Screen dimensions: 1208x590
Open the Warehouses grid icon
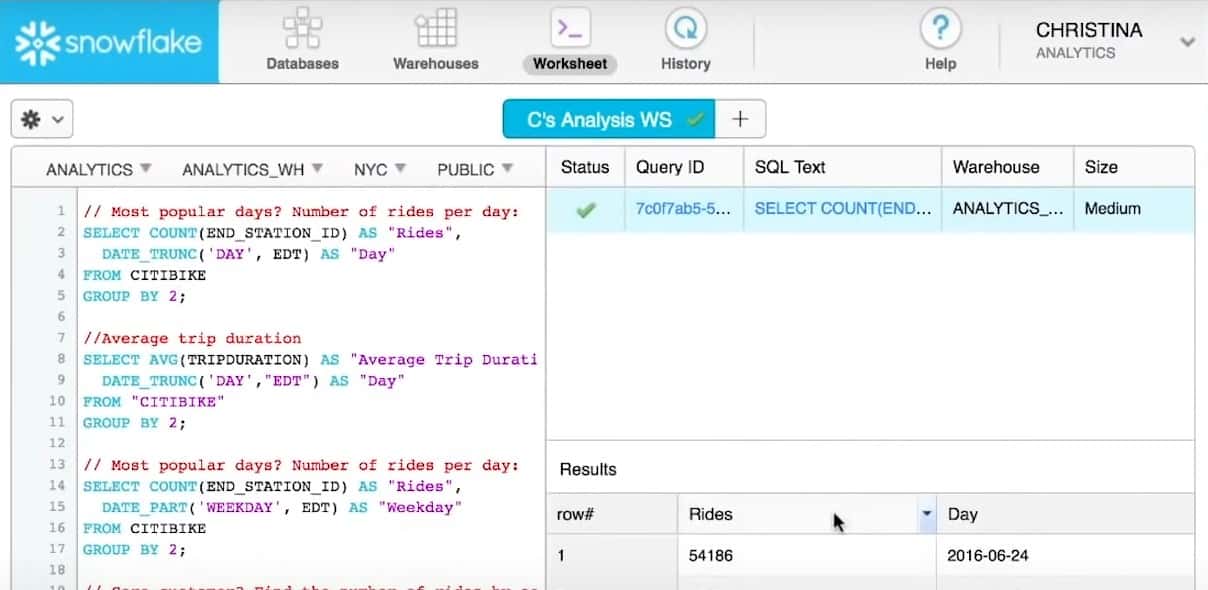[436, 28]
